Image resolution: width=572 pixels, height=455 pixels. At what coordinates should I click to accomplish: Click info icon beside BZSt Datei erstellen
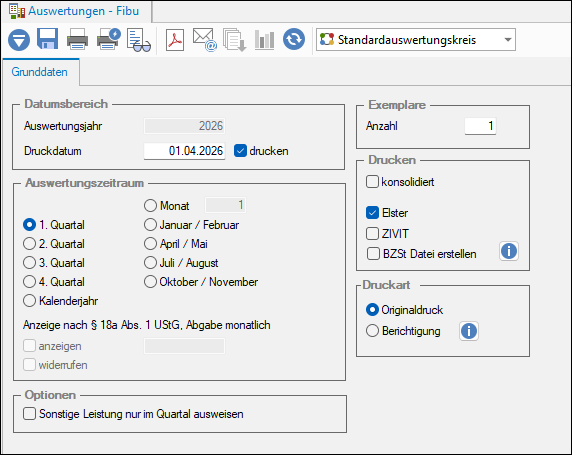tap(509, 251)
